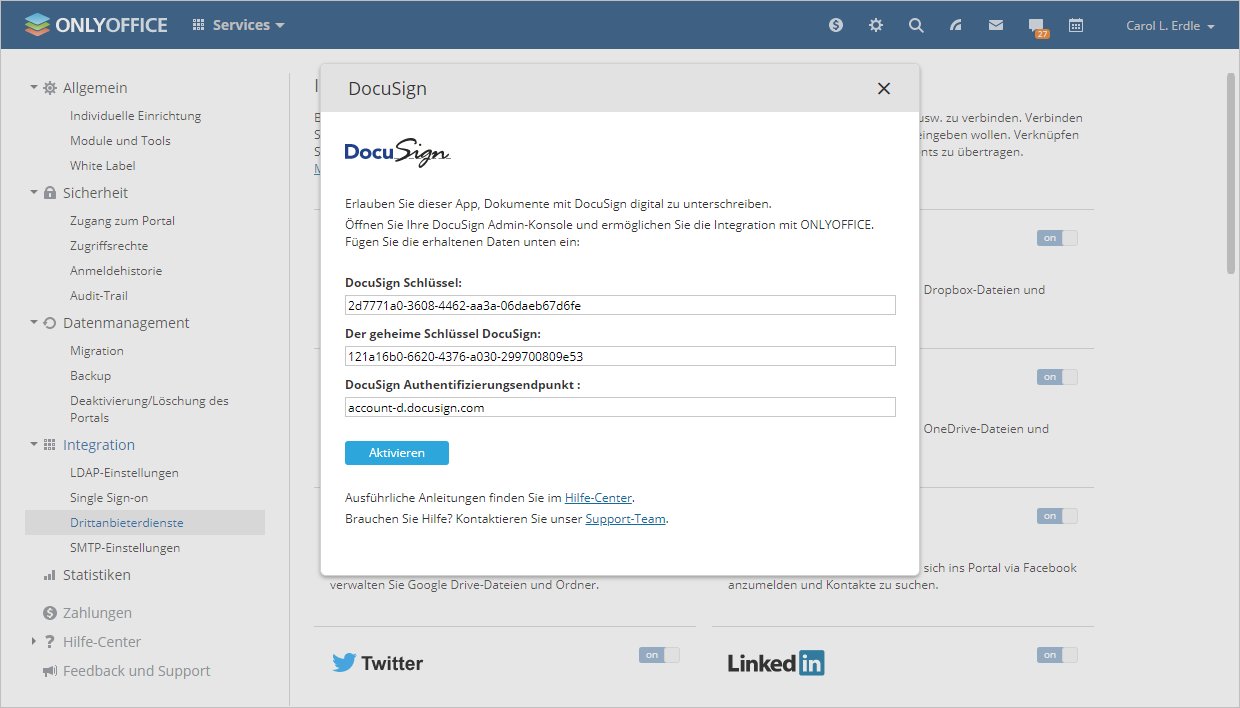Screen dimensions: 1240x708
Task: Toggle the switch for the Facebook service
Action: click(1057, 516)
